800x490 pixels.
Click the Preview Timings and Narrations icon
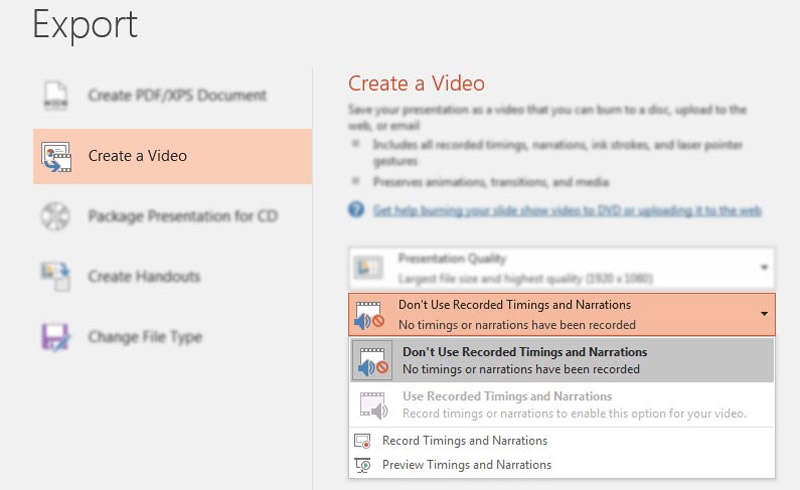tap(362, 465)
